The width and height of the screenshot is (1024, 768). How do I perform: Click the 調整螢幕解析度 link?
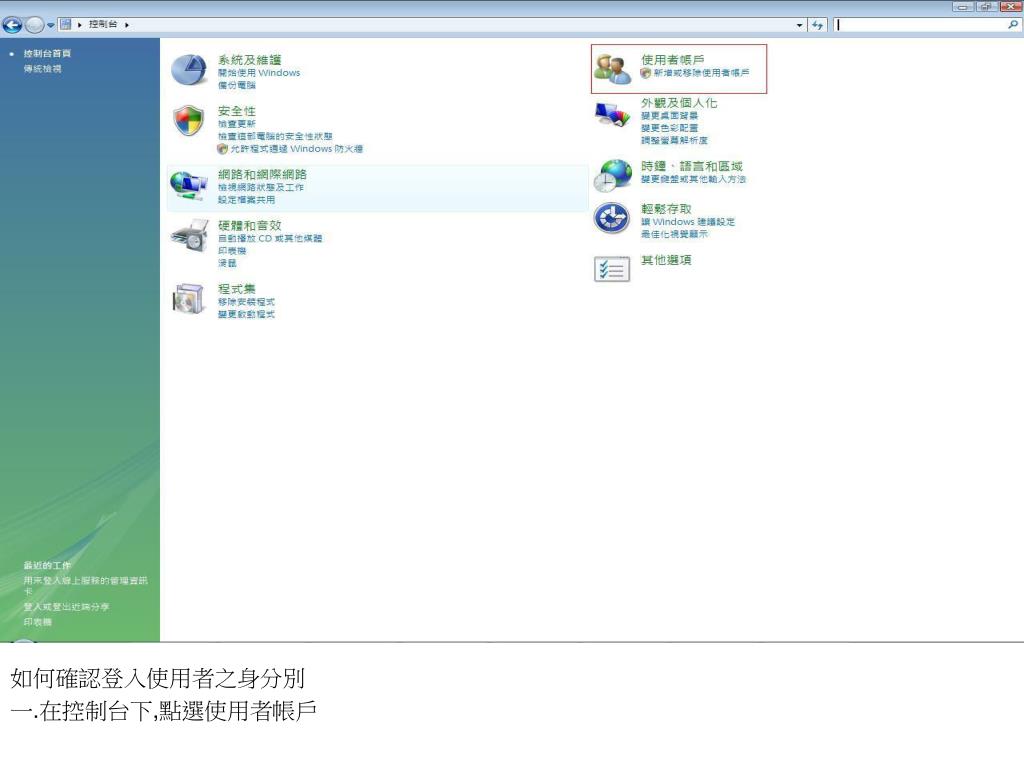[x=674, y=140]
